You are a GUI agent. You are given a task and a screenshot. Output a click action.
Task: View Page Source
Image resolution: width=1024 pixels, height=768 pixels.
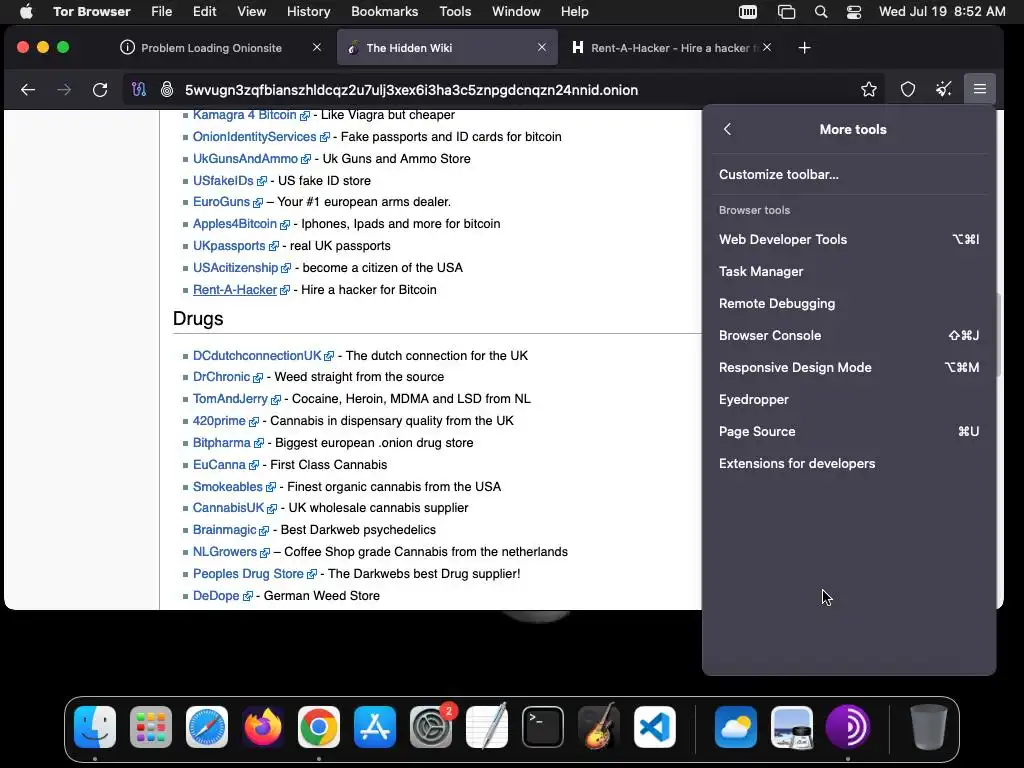click(848, 432)
